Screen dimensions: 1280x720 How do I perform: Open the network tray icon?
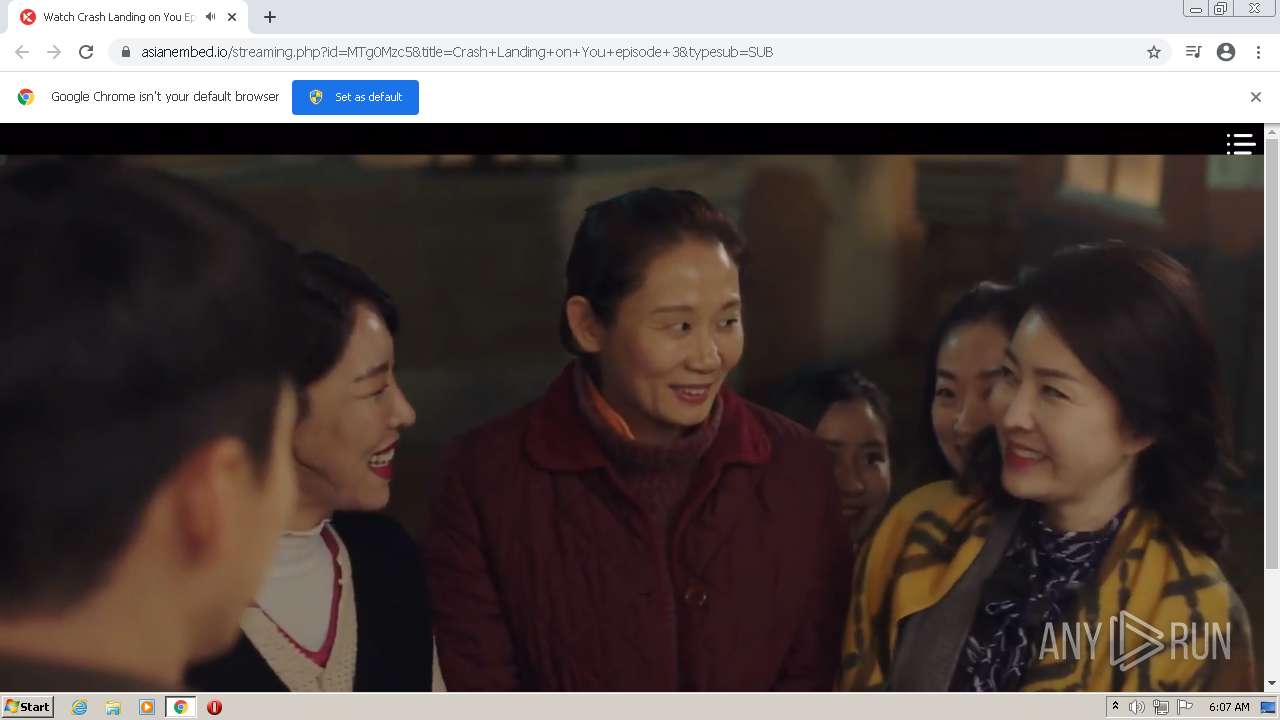tap(1161, 707)
